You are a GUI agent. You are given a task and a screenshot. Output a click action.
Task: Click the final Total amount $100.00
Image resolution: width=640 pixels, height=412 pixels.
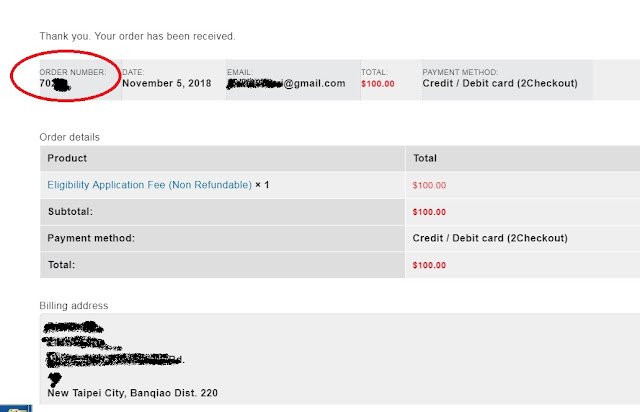(429, 265)
